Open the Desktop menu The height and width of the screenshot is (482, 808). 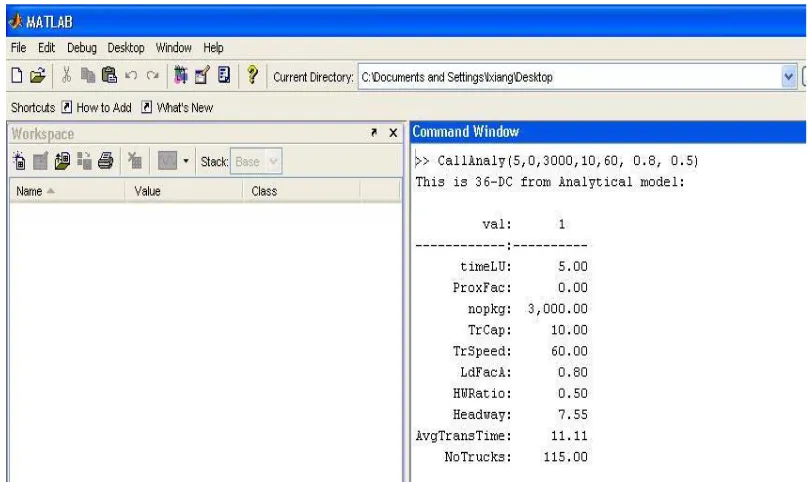click(x=126, y=48)
